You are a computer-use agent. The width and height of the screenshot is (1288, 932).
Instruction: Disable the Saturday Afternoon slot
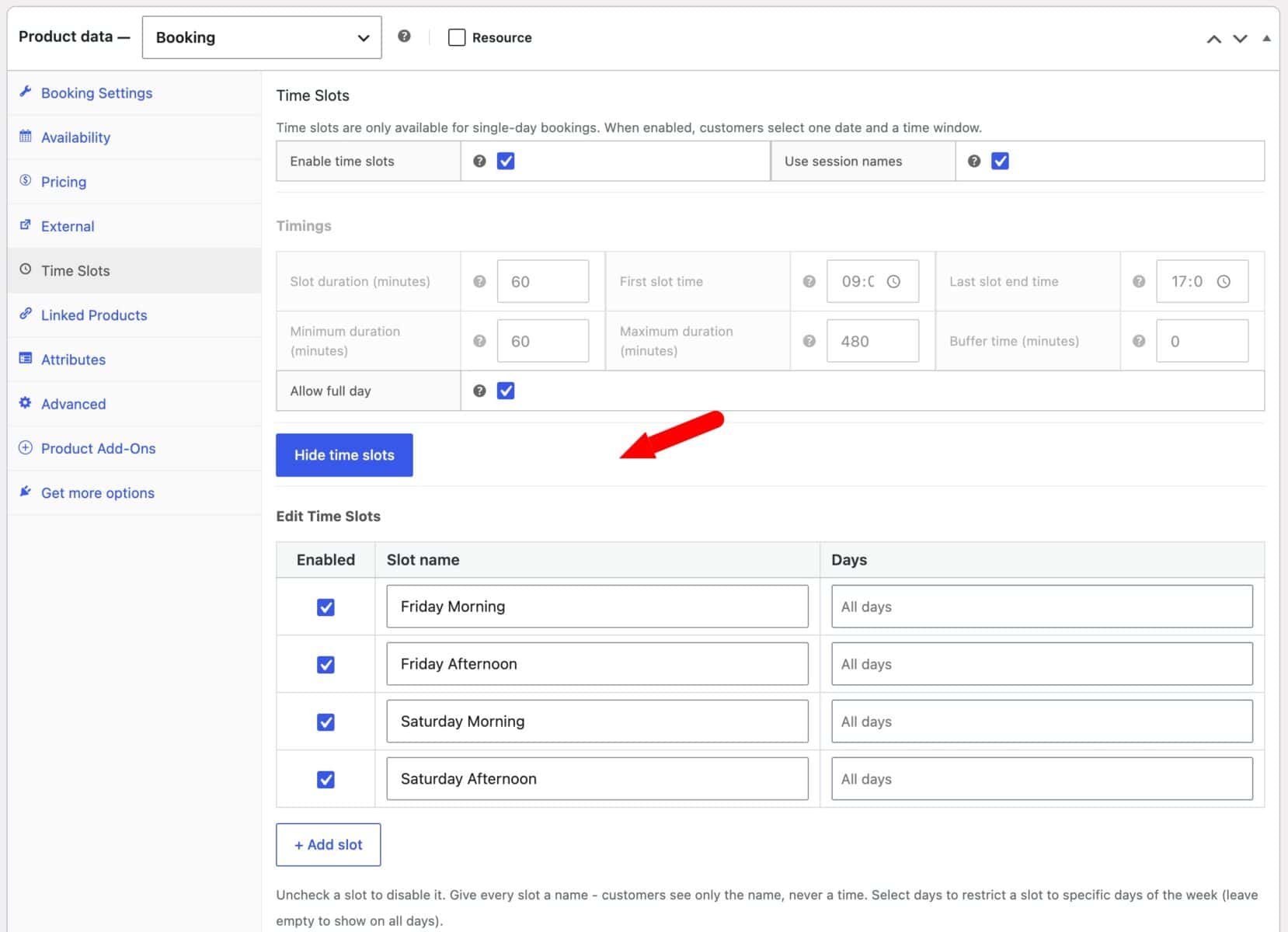pyautogui.click(x=325, y=779)
